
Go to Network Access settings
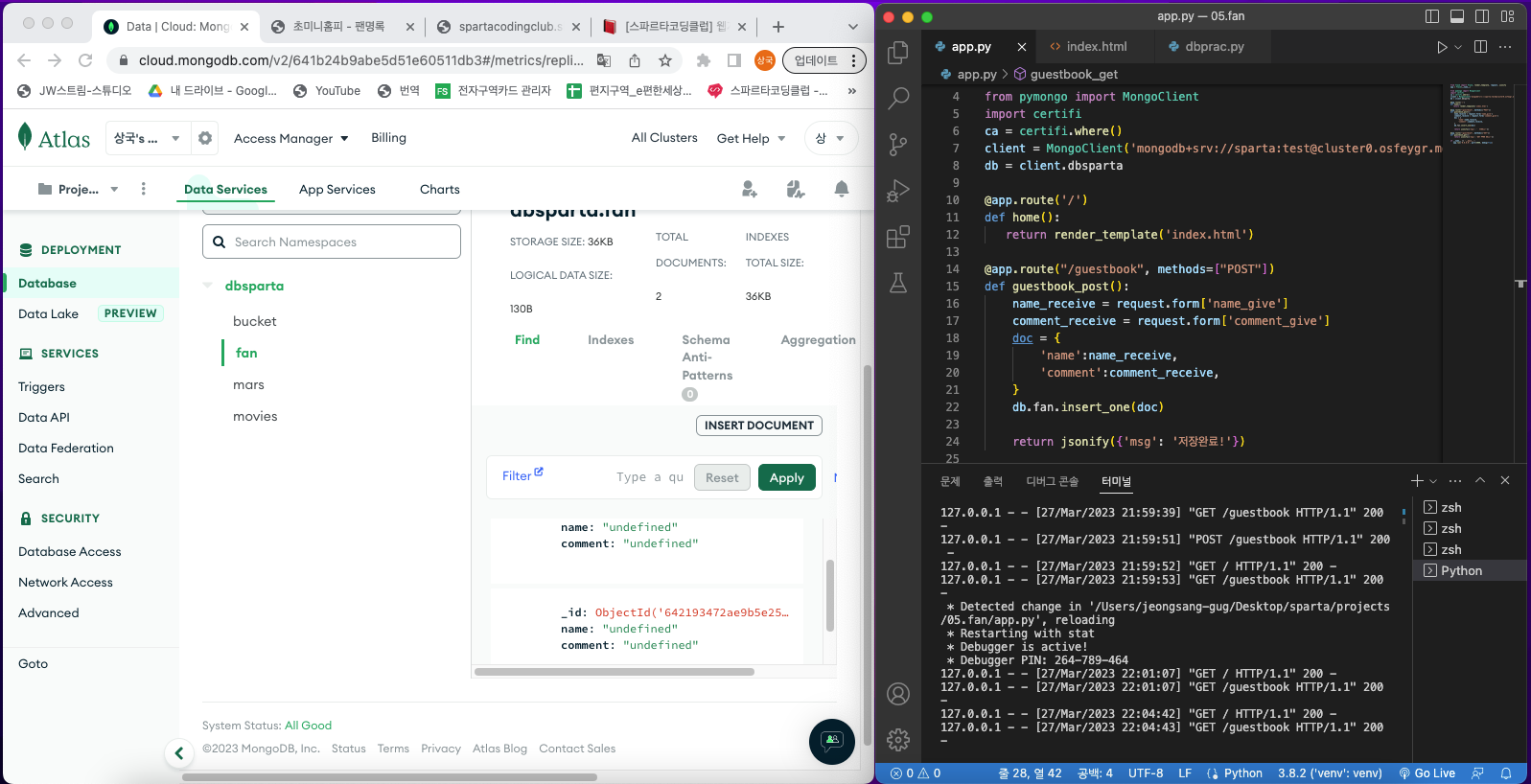pos(65,582)
